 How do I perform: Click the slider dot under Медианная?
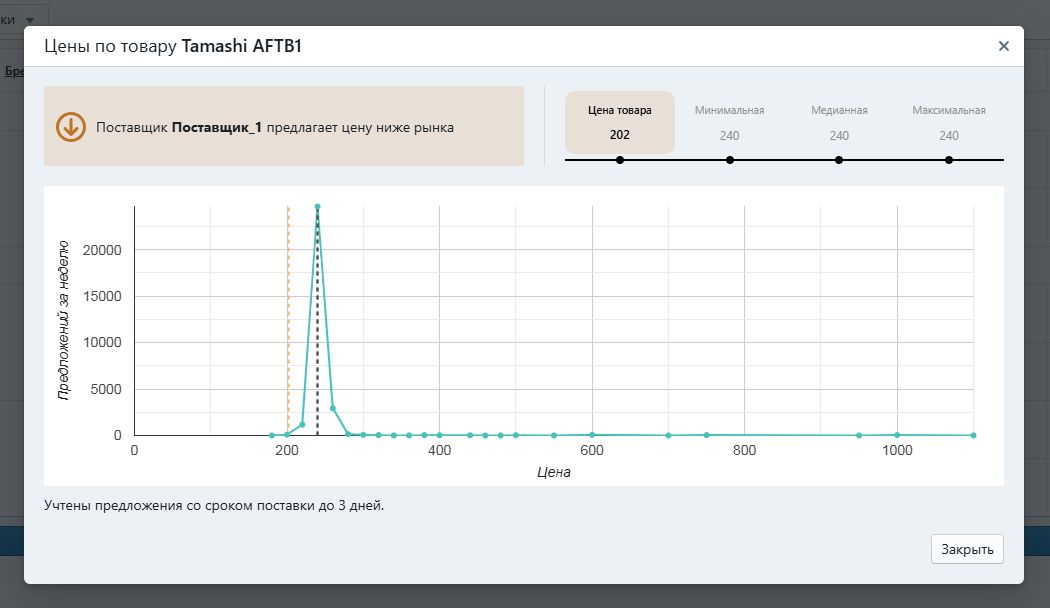[839, 160]
